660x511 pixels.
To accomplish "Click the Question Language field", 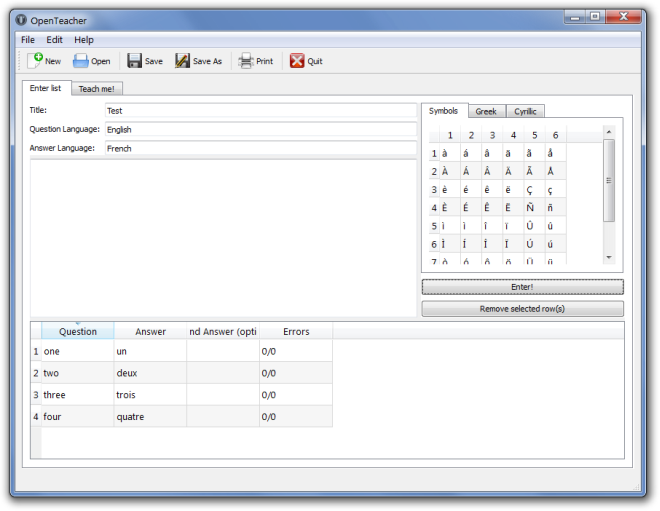I will 261,130.
